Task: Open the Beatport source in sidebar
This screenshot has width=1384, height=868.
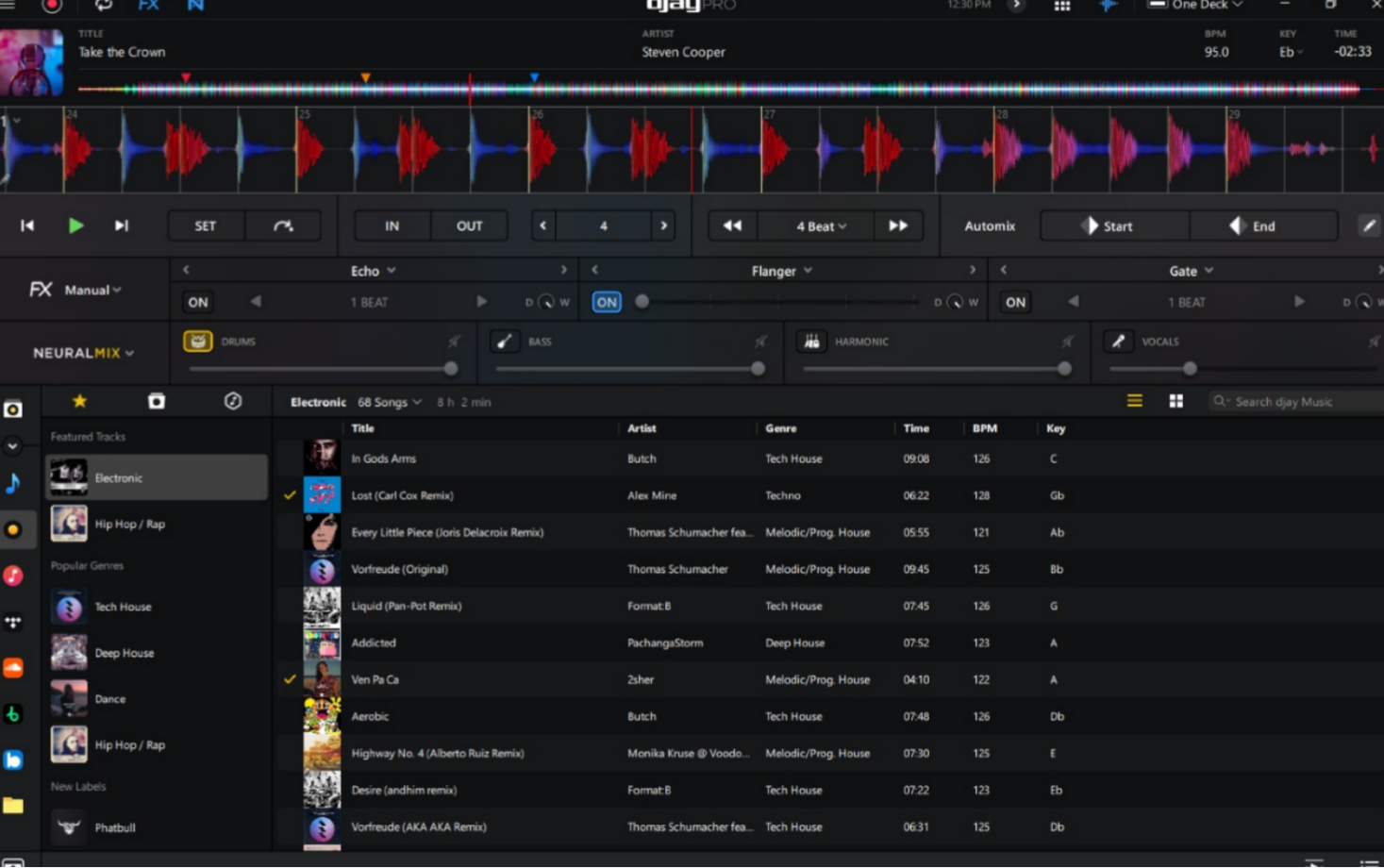Action: tap(13, 714)
